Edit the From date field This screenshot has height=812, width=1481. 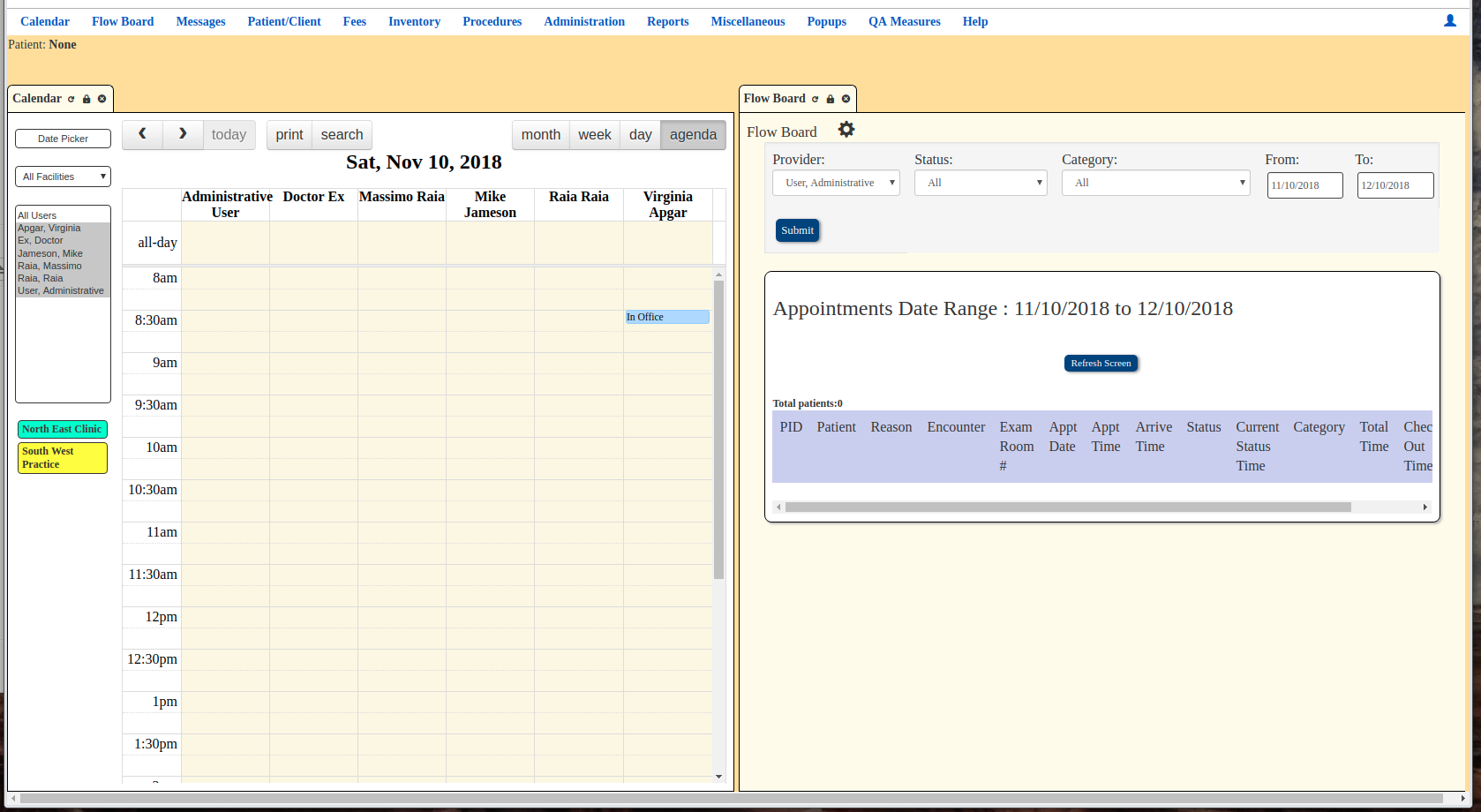[1304, 185]
